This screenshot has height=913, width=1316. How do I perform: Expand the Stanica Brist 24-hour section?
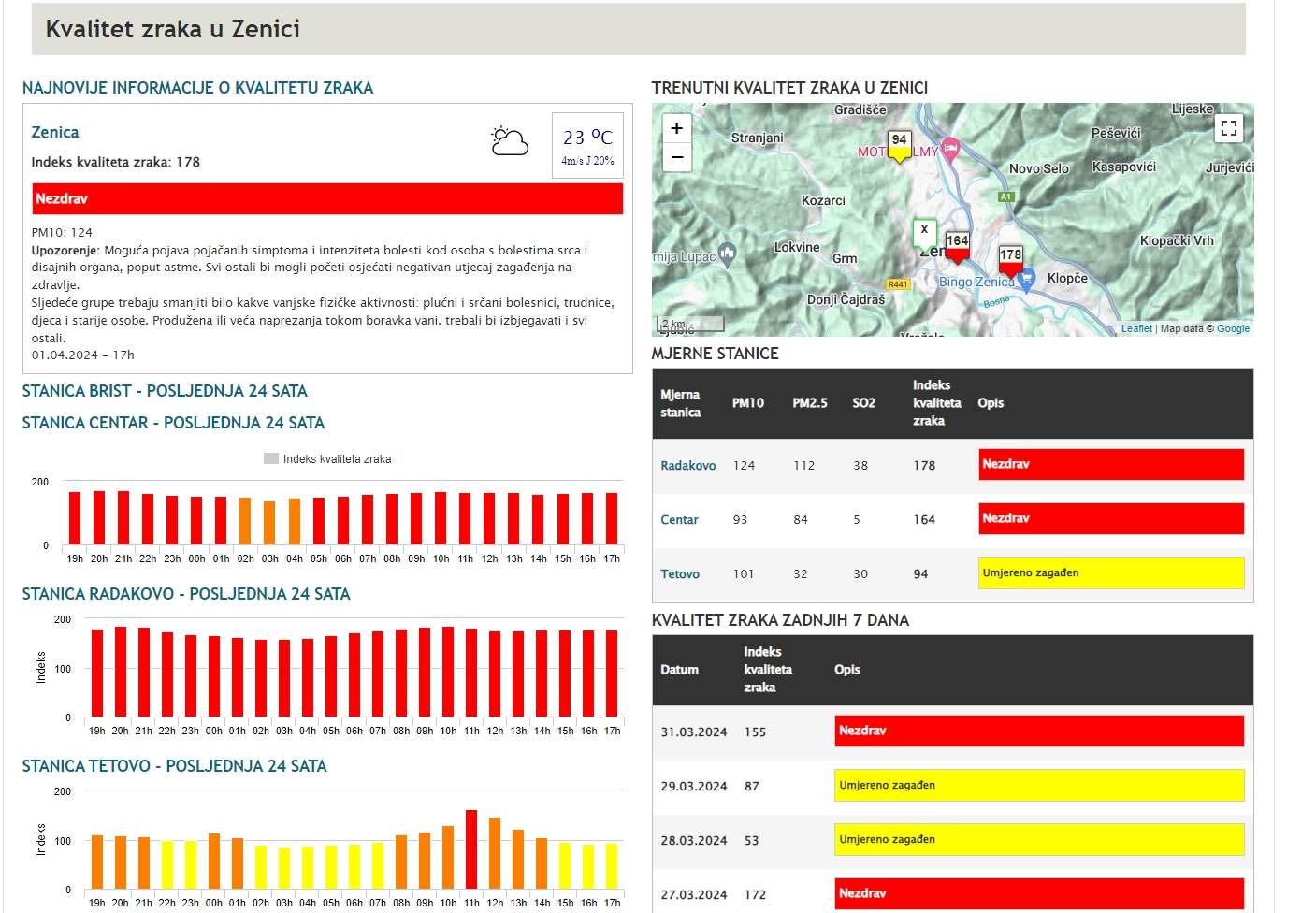click(165, 391)
